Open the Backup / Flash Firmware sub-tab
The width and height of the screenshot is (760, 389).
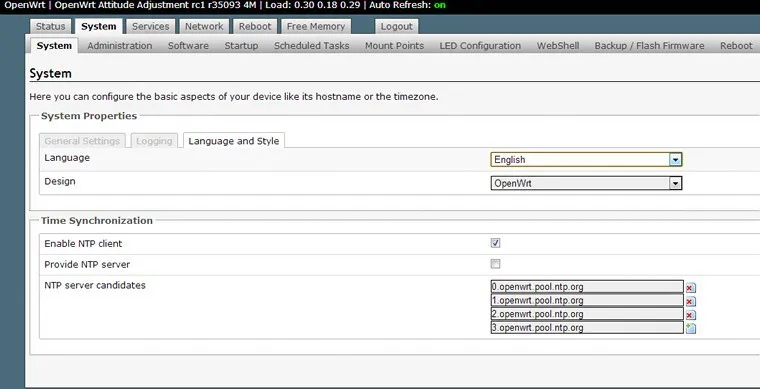(649, 46)
